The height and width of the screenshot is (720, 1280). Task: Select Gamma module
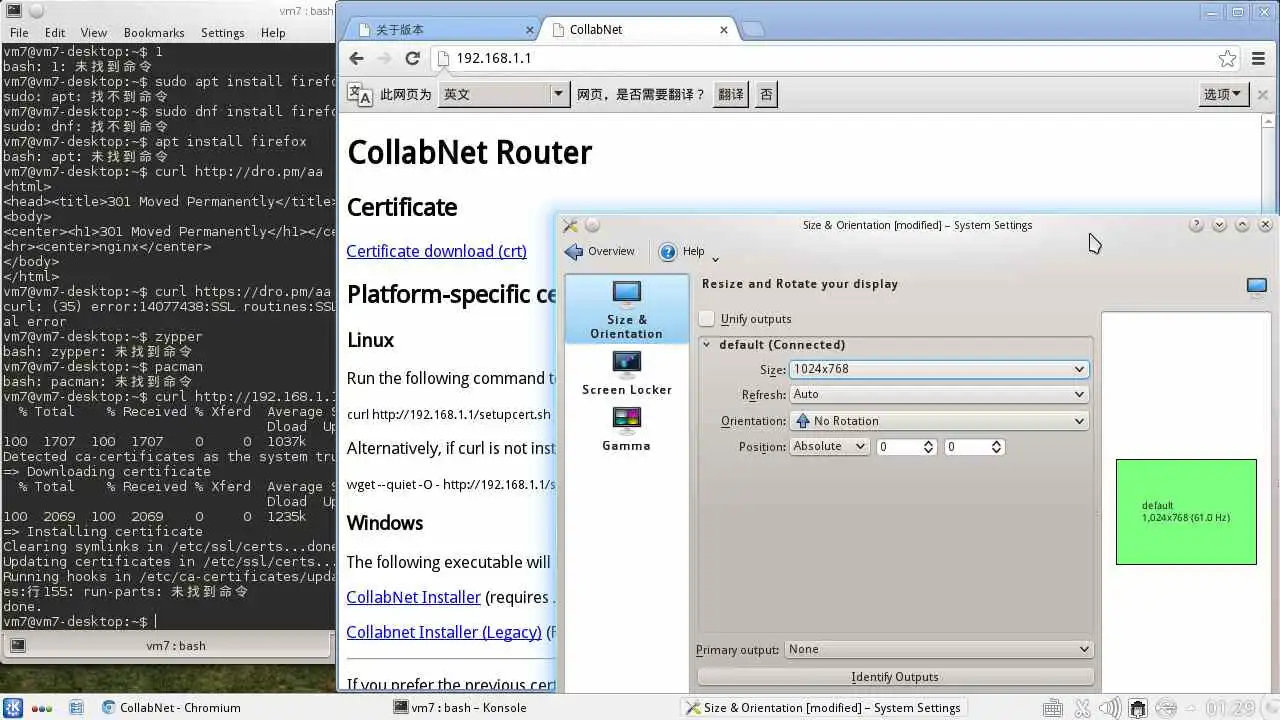tap(626, 430)
